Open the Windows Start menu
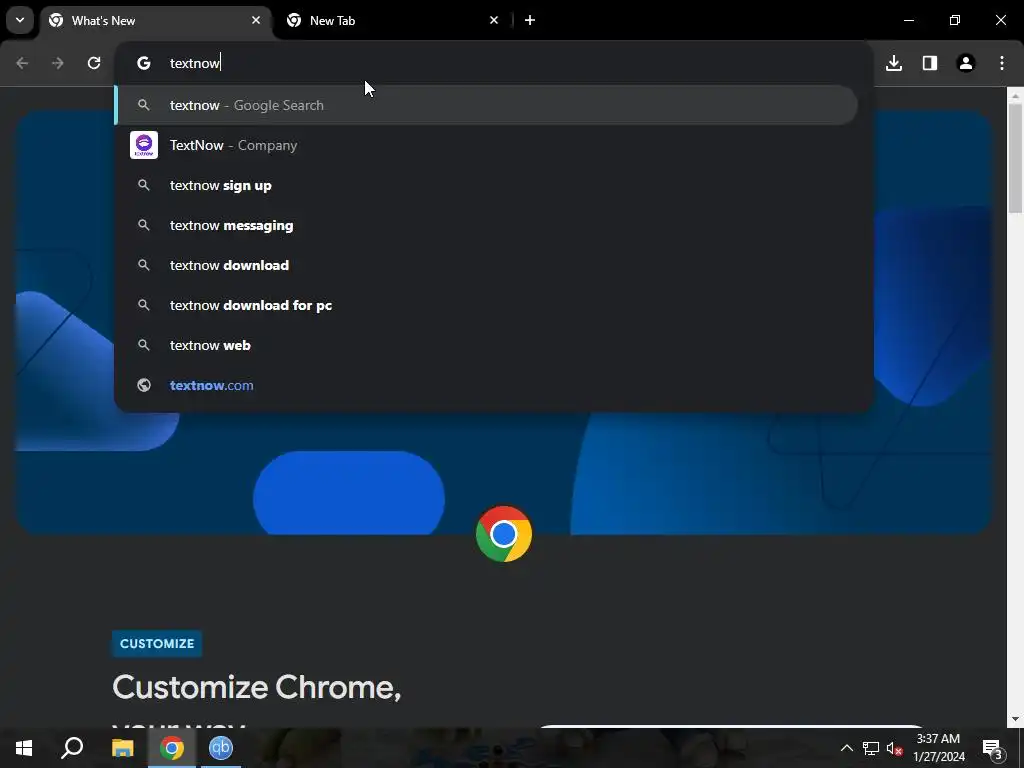Viewport: 1024px width, 768px height. 24,748
